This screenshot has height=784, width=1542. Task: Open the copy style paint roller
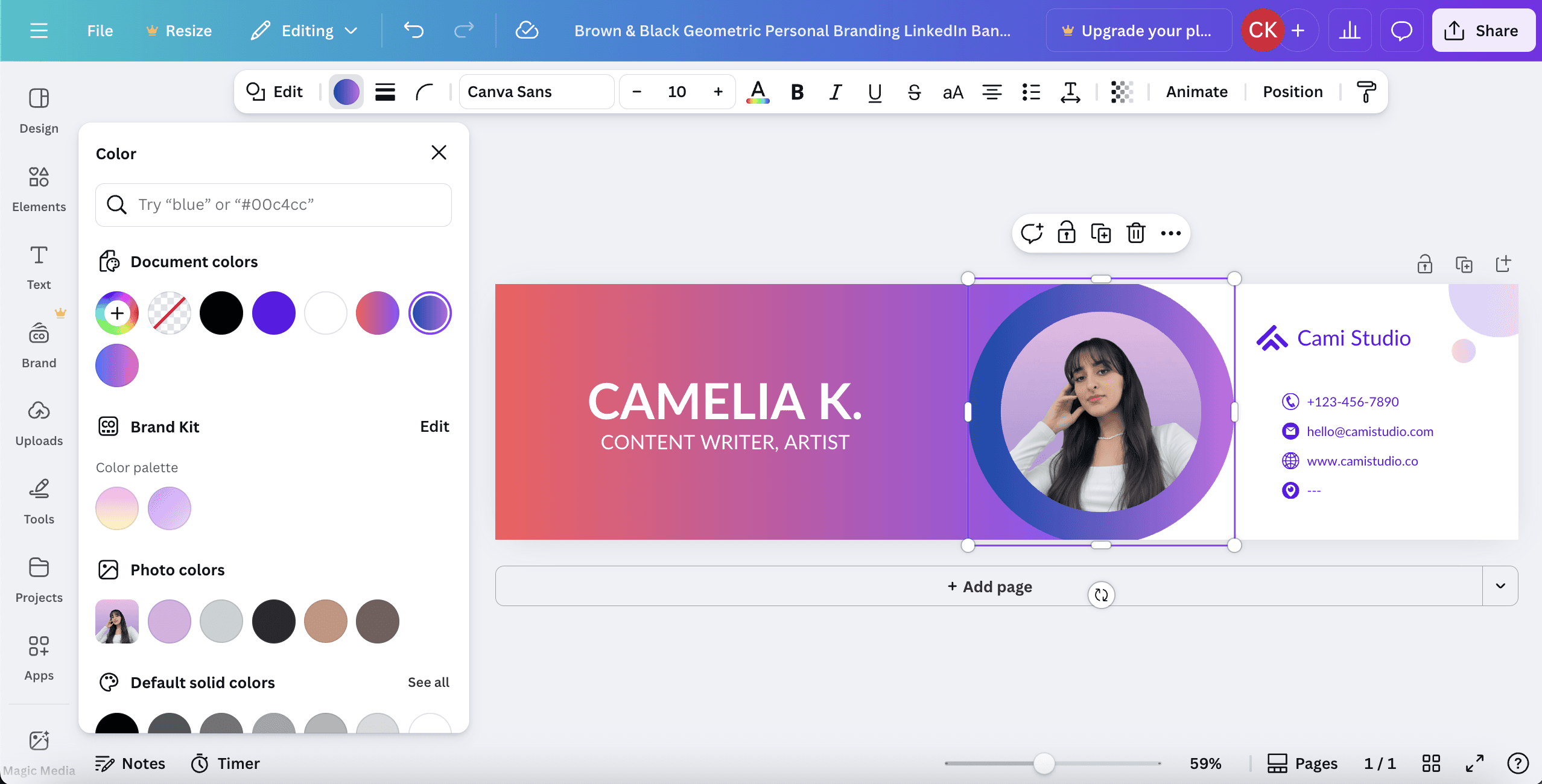[1366, 92]
